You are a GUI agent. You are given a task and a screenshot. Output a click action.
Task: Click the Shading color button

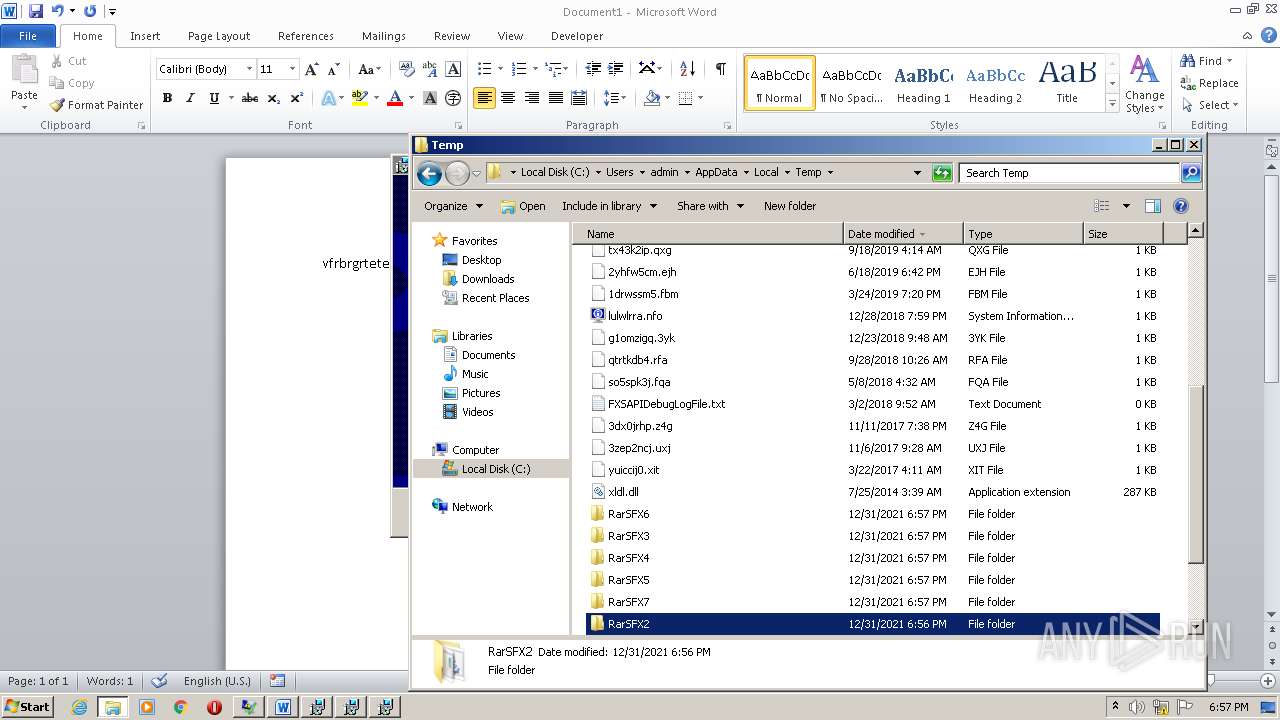(652, 98)
